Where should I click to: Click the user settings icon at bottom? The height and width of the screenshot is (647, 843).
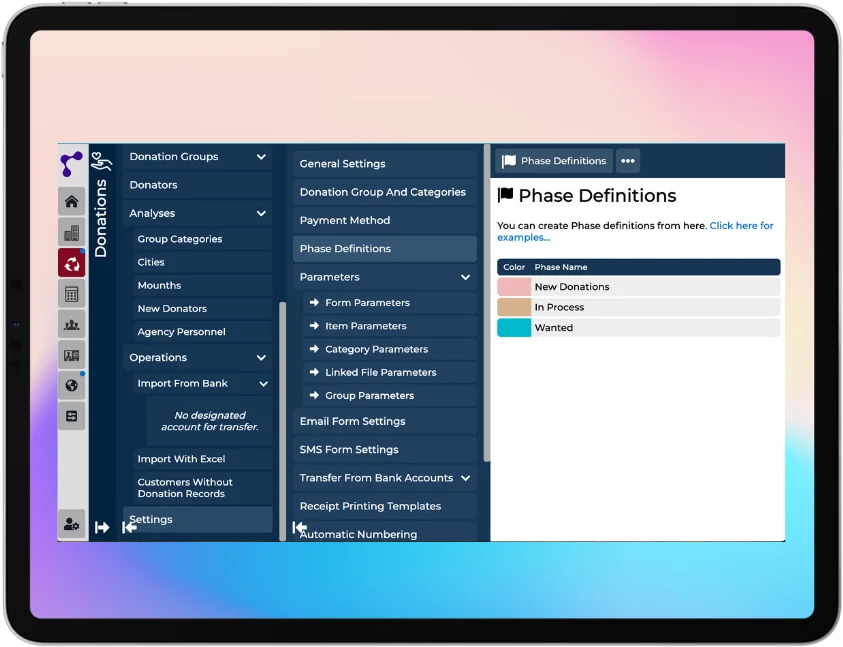point(71,524)
